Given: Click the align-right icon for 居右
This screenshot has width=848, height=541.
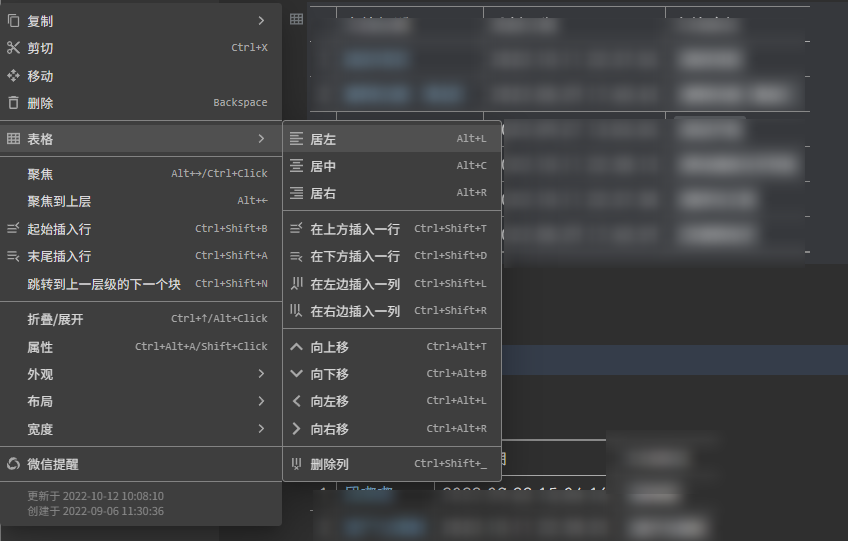Looking at the screenshot, I should coord(296,193).
